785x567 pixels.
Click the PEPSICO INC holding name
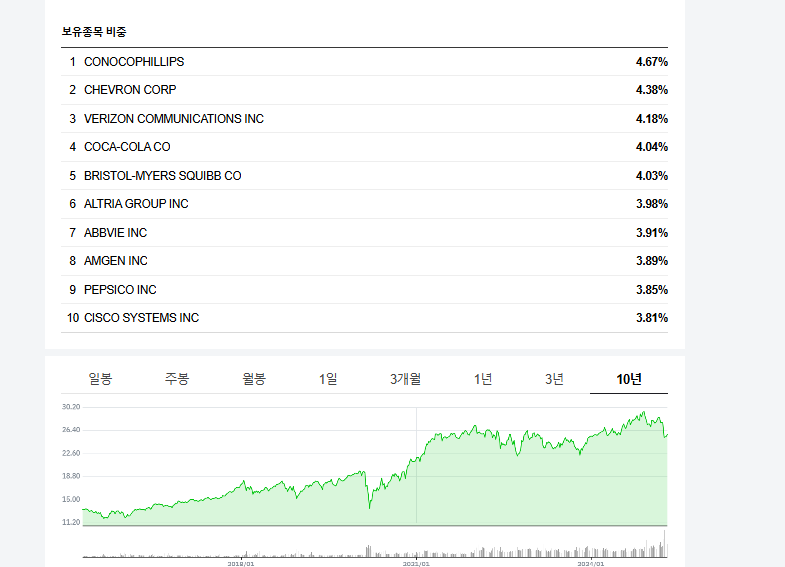point(120,290)
